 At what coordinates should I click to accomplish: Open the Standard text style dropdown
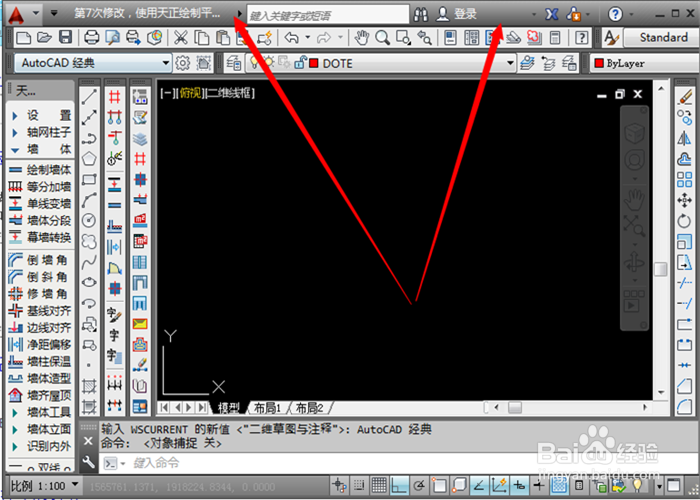tap(662, 38)
